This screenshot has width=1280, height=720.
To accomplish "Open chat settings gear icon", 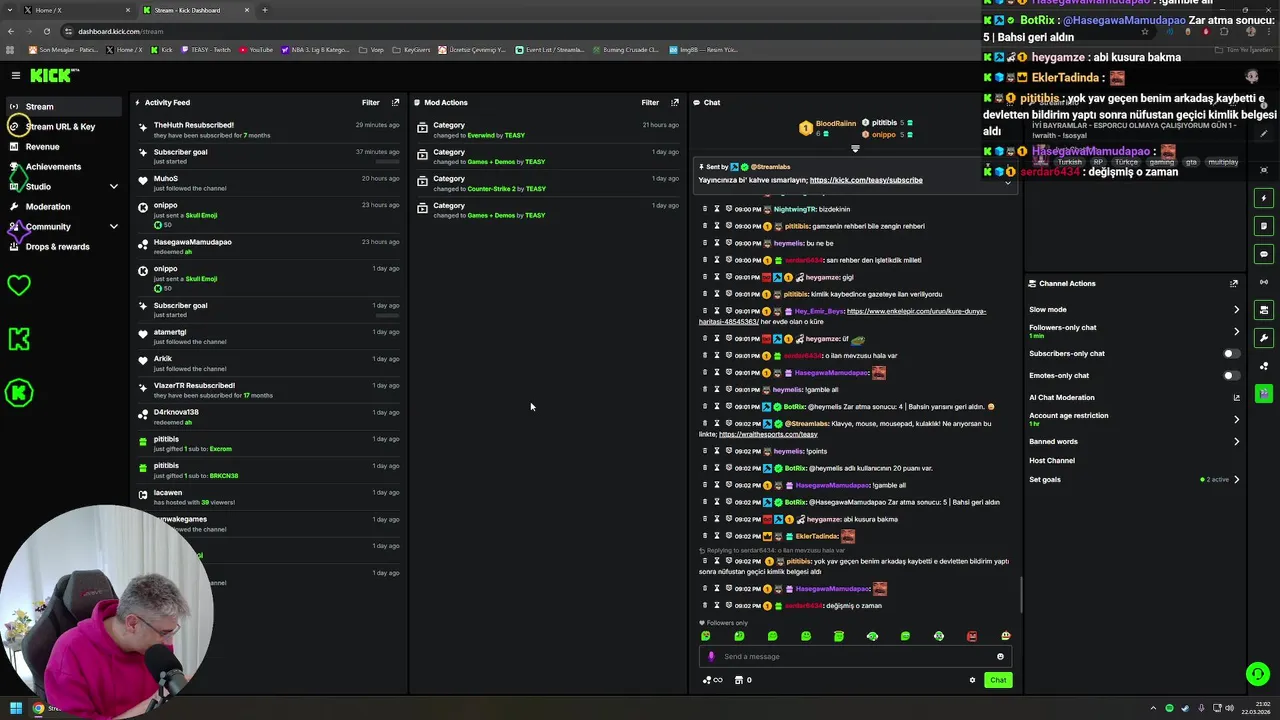I will pos(972,680).
